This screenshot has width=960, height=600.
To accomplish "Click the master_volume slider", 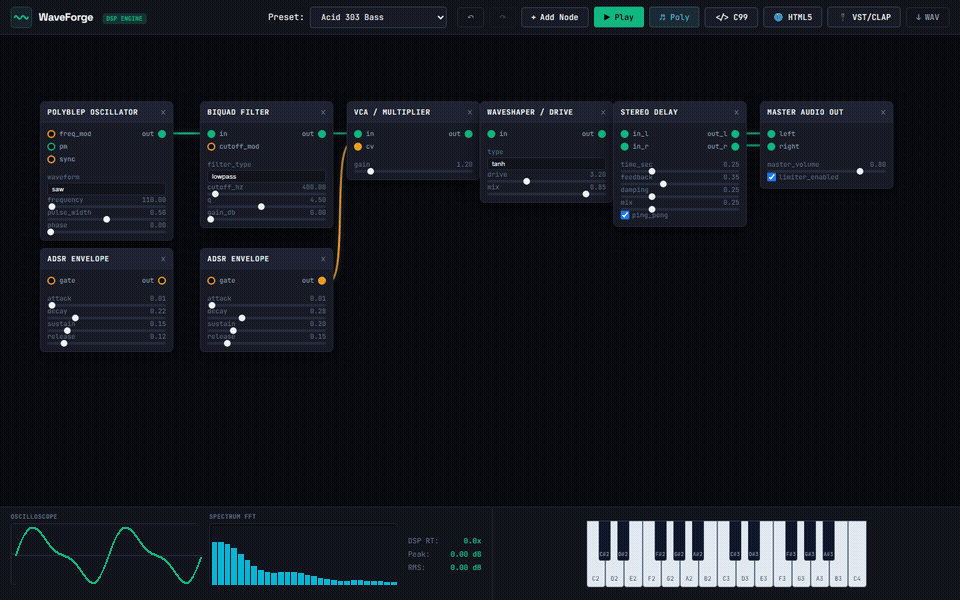I will click(827, 171).
